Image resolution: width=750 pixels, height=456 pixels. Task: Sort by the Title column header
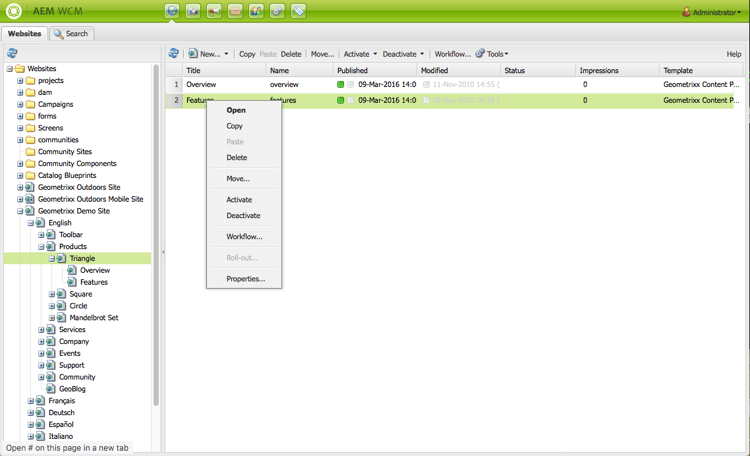(x=223, y=70)
